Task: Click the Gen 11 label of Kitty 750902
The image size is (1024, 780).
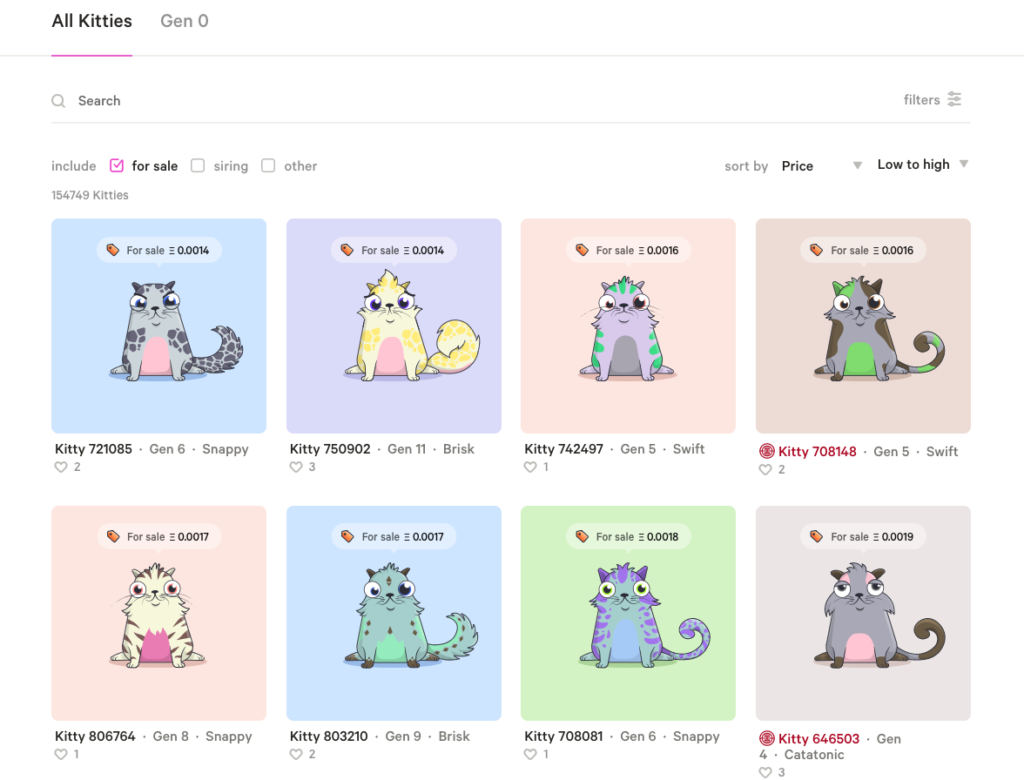Action: tap(406, 449)
